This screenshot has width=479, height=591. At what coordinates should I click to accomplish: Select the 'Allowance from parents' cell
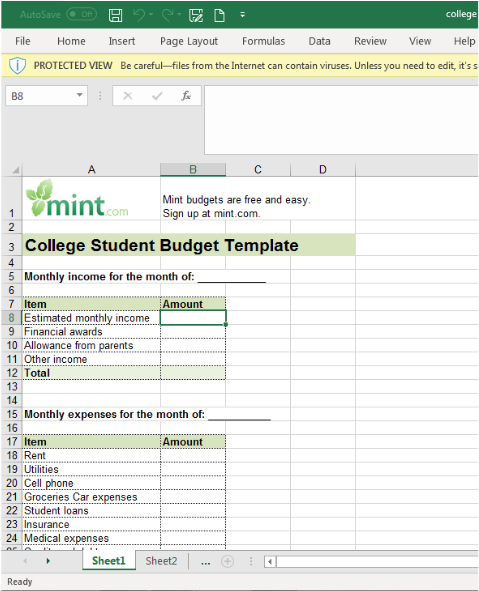(91, 346)
